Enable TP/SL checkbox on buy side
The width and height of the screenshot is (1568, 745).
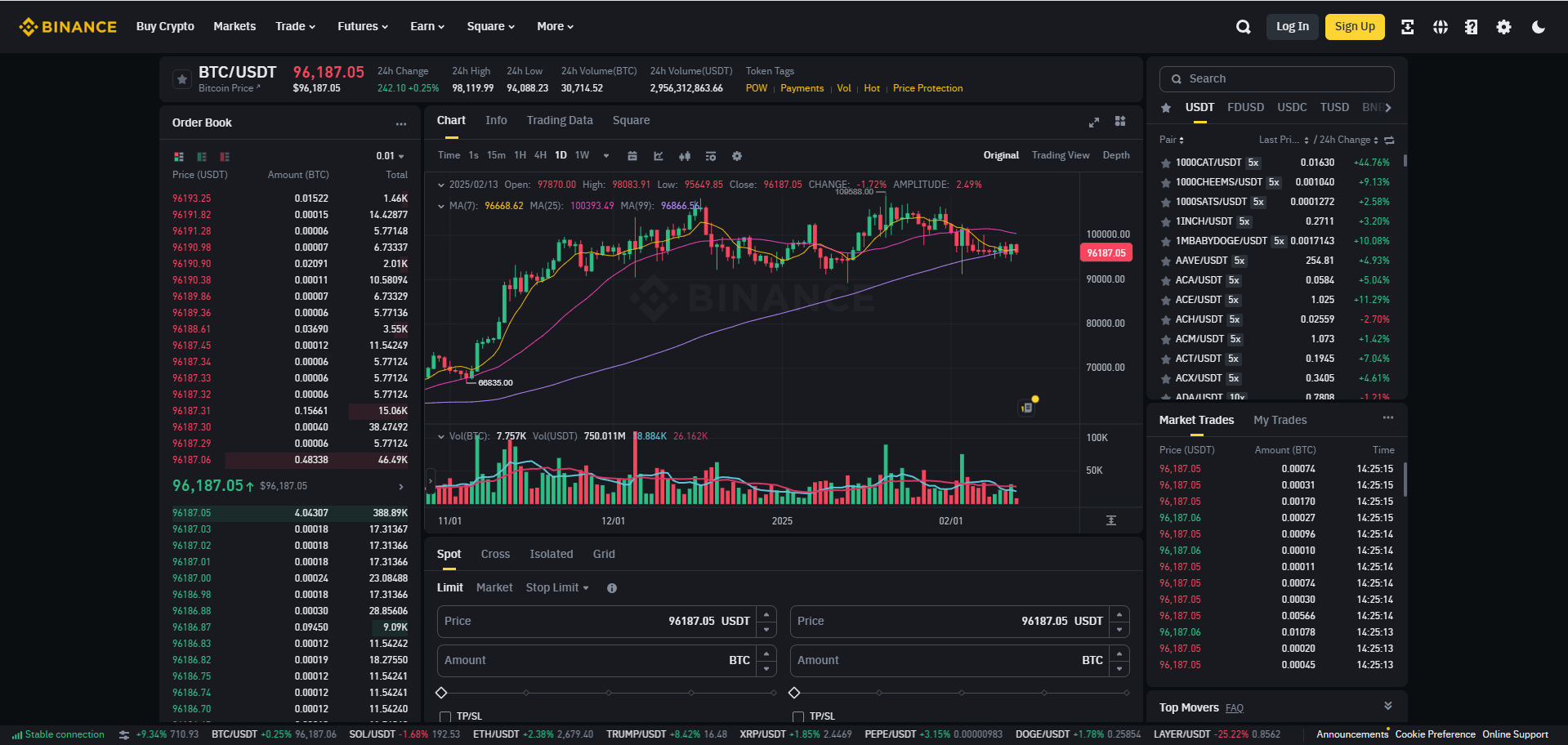[x=445, y=716]
